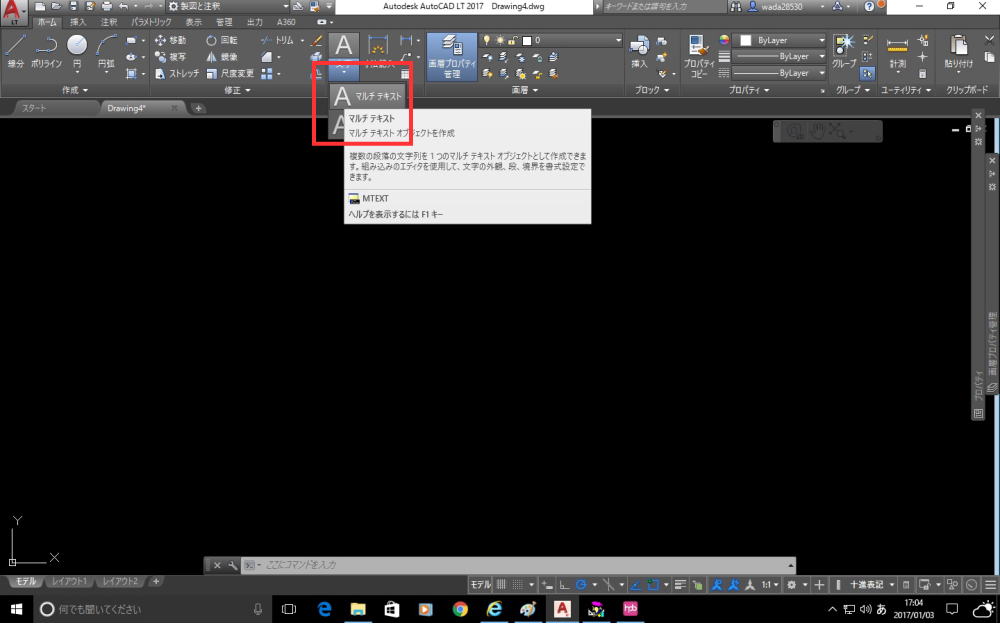Click the Group (グループ) icon
The image size is (1000, 625).
[x=844, y=52]
